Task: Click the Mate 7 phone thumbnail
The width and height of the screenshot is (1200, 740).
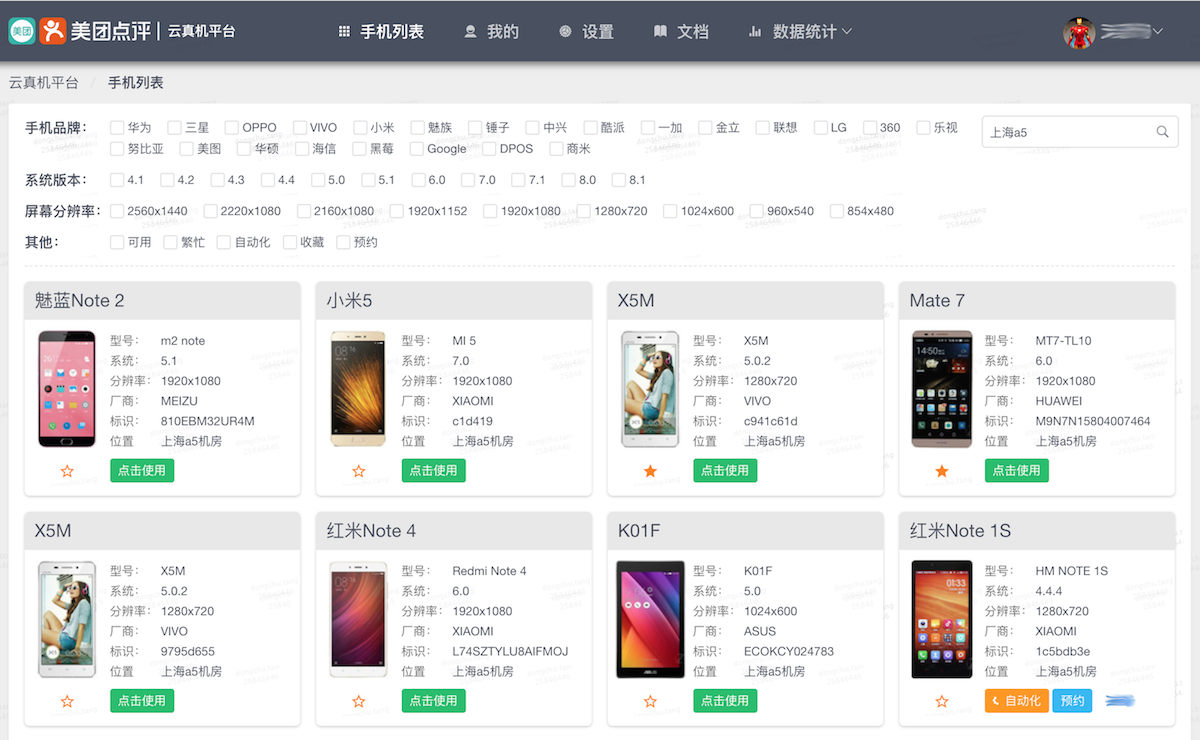Action: coord(942,389)
